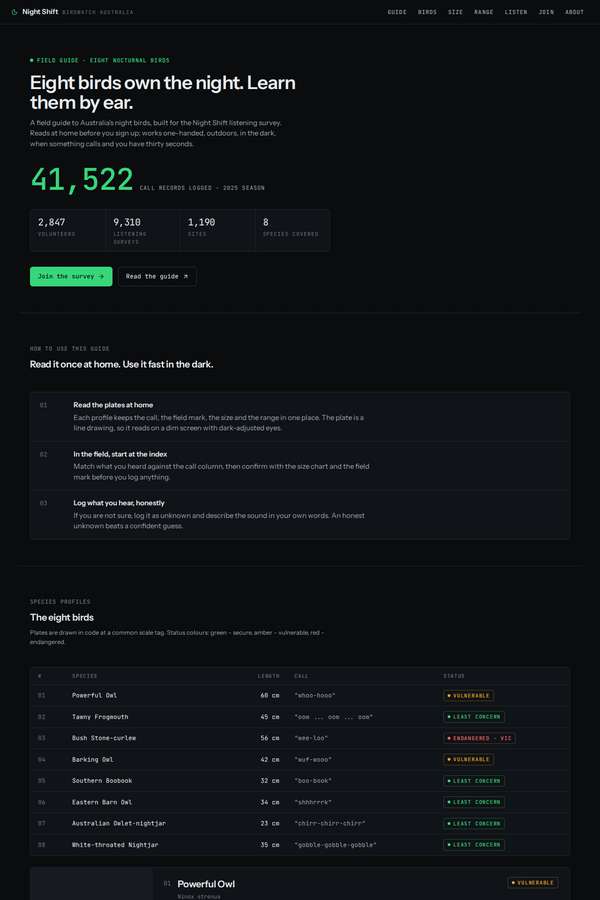Click VULNERABLE badge on Powerful Owl profile card
Viewport: 600px width, 900px height.
pos(533,883)
